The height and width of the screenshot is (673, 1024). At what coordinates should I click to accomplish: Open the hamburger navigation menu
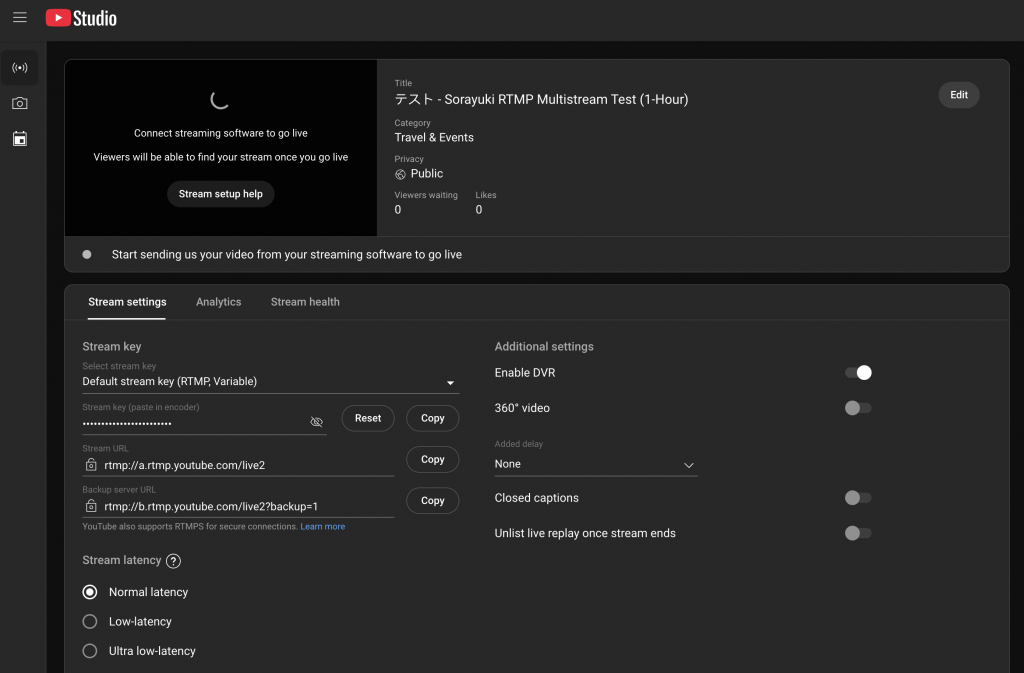(x=20, y=17)
